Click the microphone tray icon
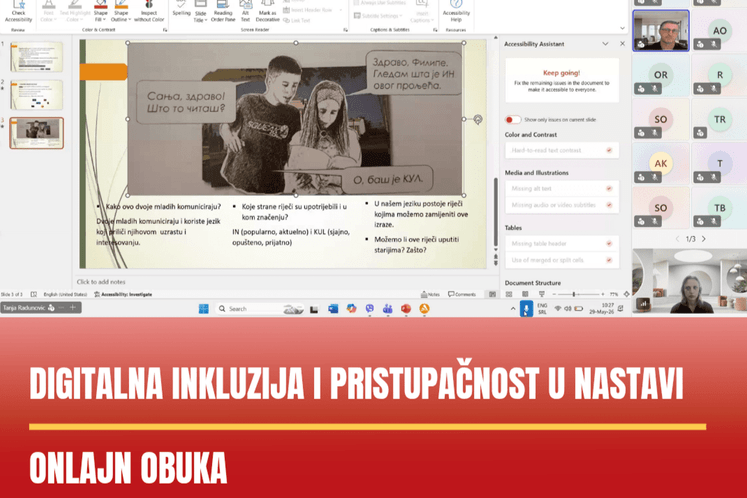747x498 pixels. pyautogui.click(x=526, y=309)
